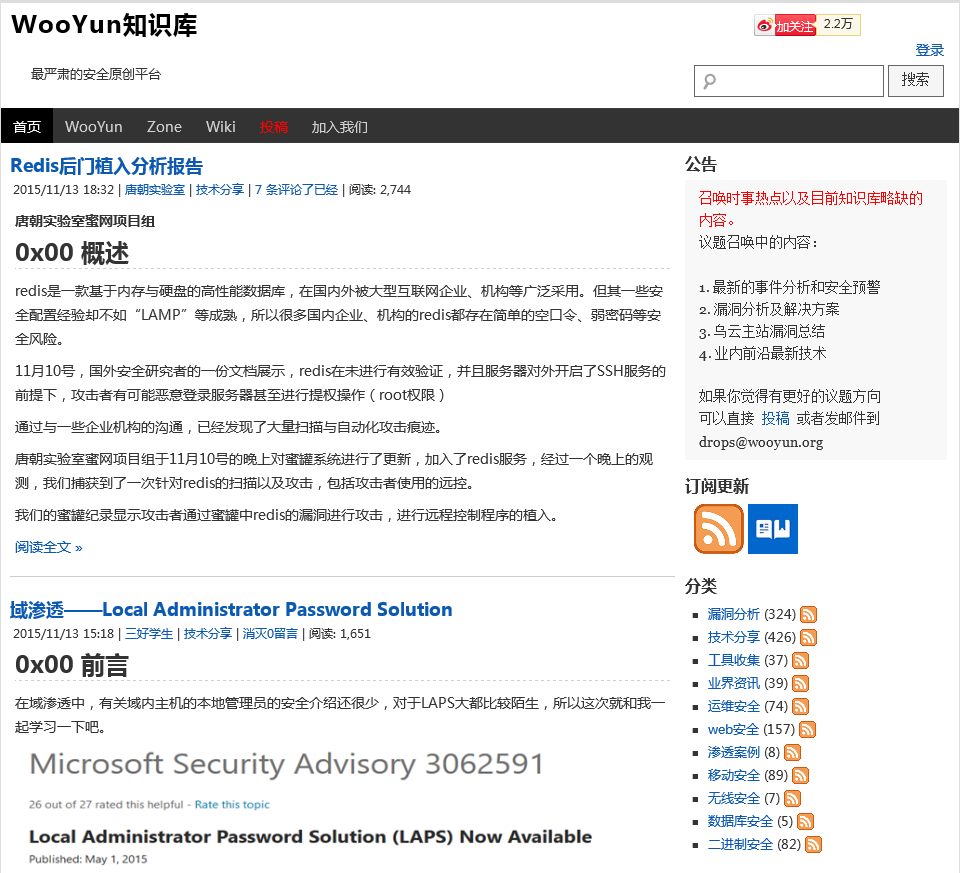Click RSS feed icon next to 业界资讯
Screen dimensions: 960x873
click(x=800, y=683)
